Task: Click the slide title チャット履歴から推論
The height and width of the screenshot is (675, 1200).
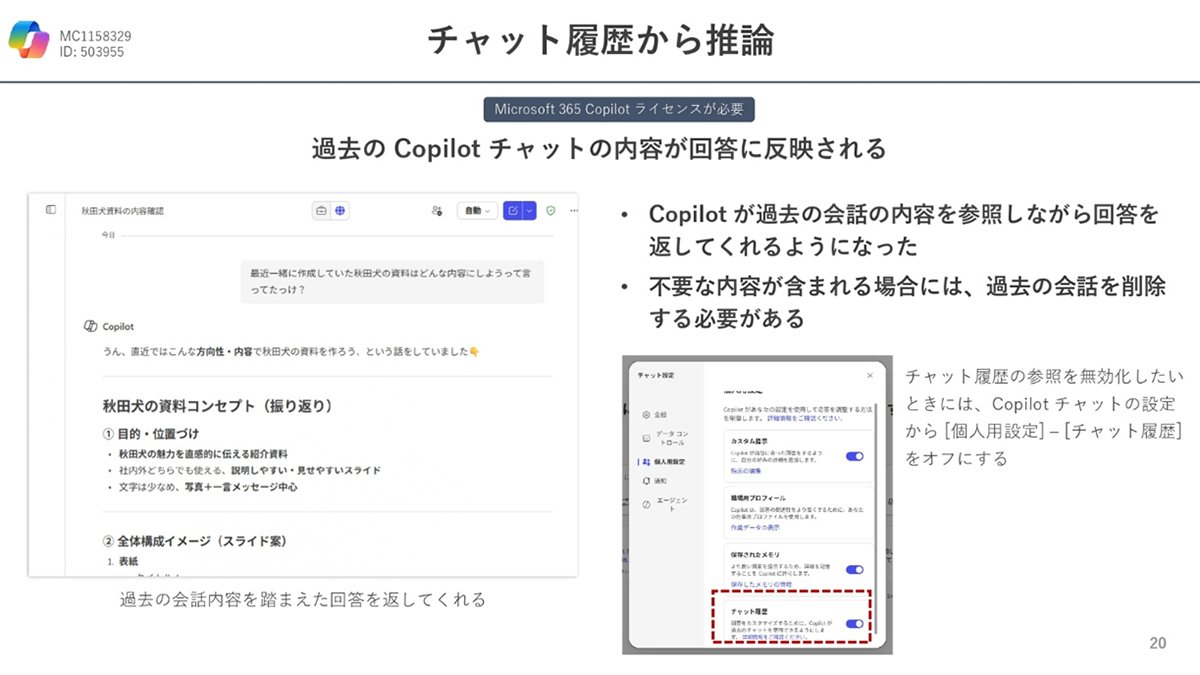Action: click(x=600, y=40)
